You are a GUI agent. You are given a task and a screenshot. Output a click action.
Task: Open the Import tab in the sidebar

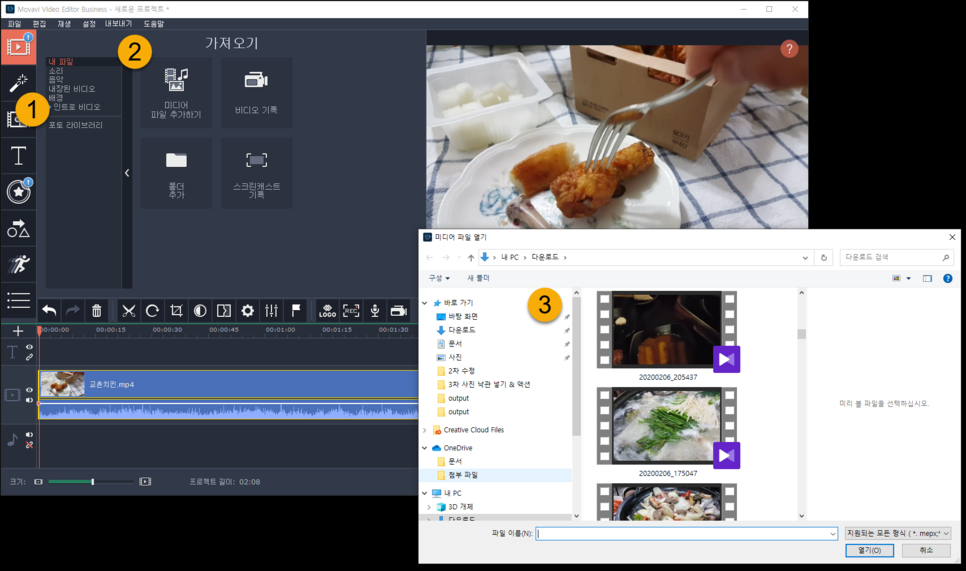18,47
